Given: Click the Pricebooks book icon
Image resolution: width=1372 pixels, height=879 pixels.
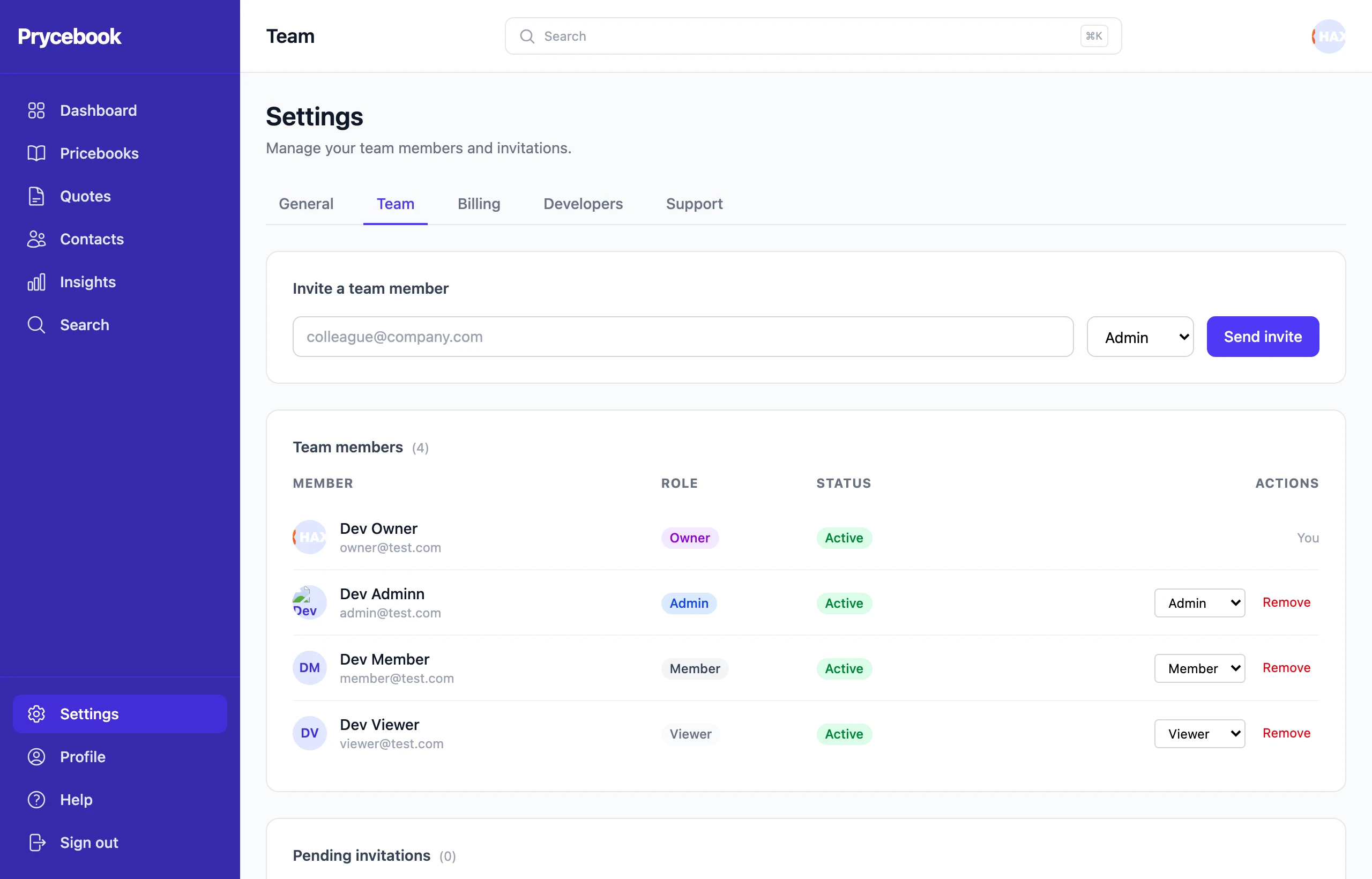Looking at the screenshot, I should pos(36,153).
